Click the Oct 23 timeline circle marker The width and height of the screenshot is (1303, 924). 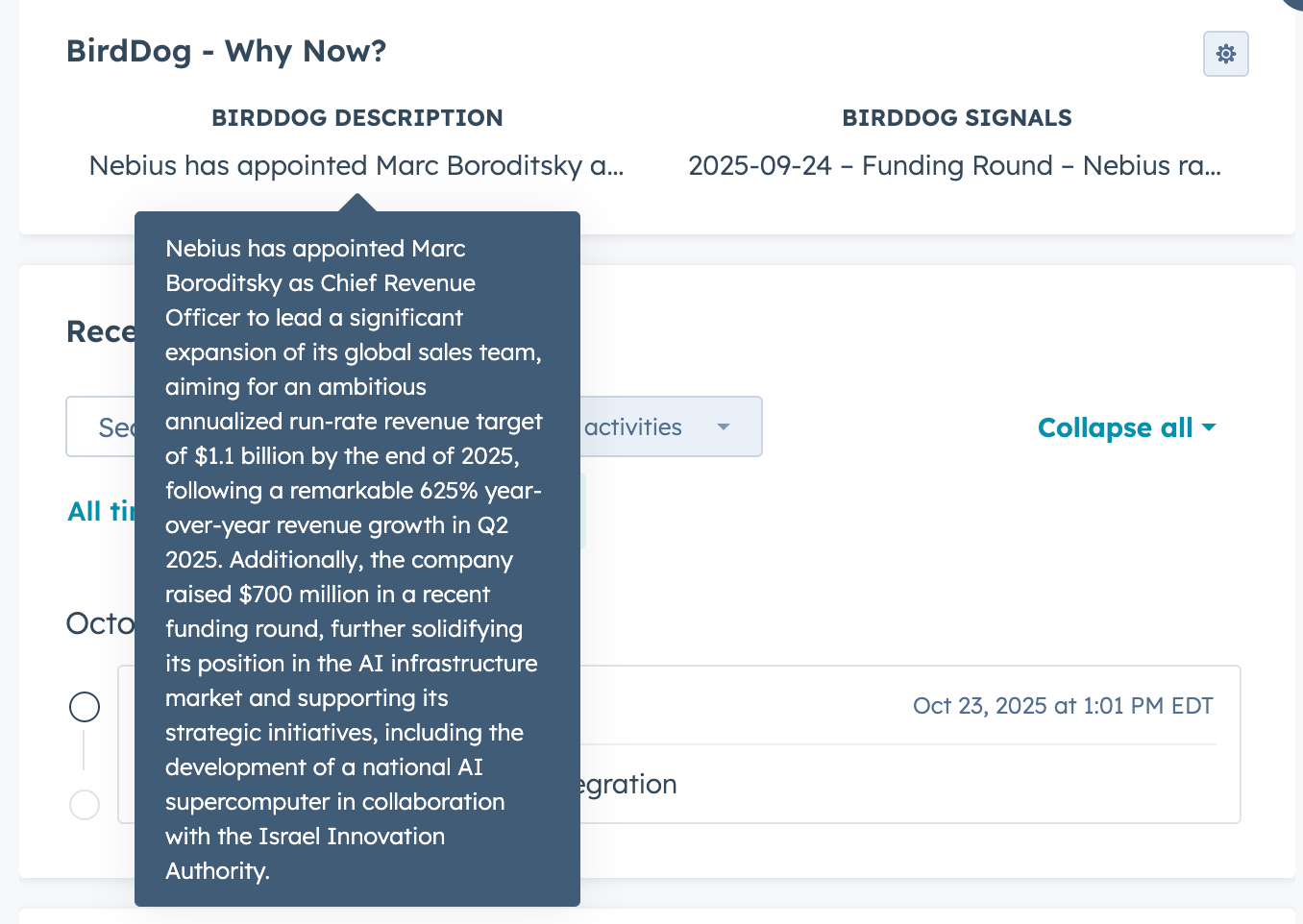[x=85, y=707]
